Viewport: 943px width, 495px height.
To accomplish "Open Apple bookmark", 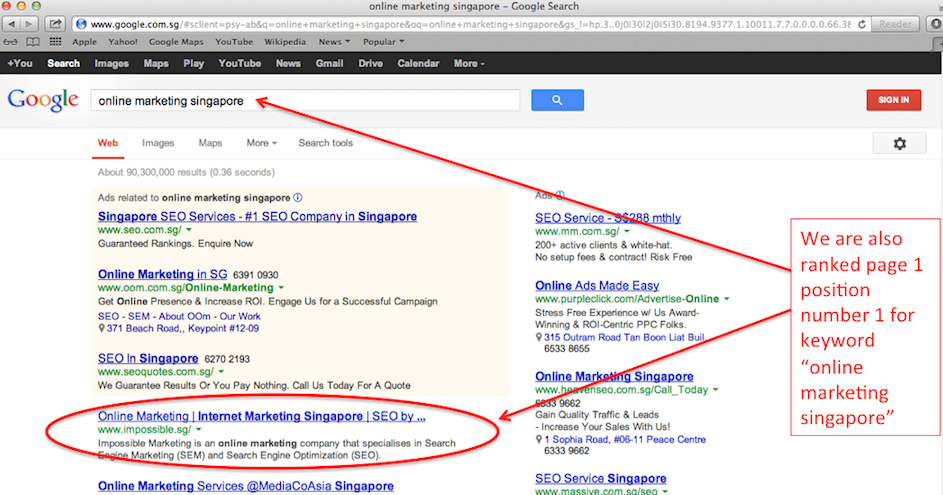I will 84,42.
